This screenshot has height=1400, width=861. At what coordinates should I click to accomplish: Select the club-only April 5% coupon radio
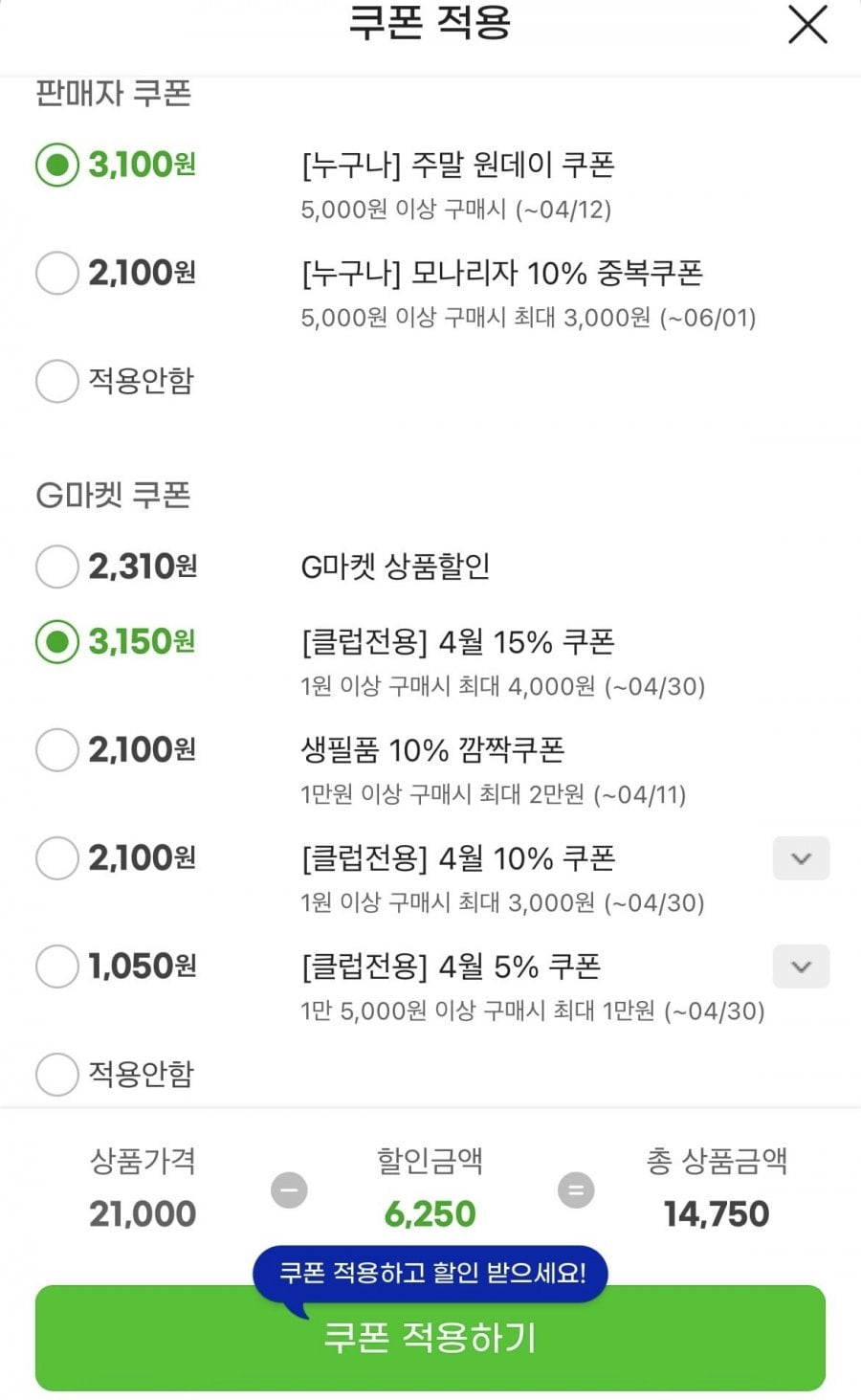click(x=56, y=966)
